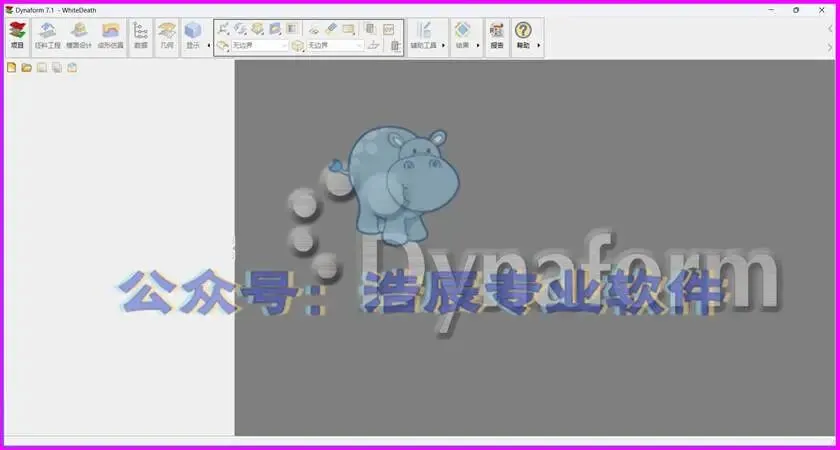840x450 pixels.
Task: Click the ruler measure icon
Action: tap(332, 28)
